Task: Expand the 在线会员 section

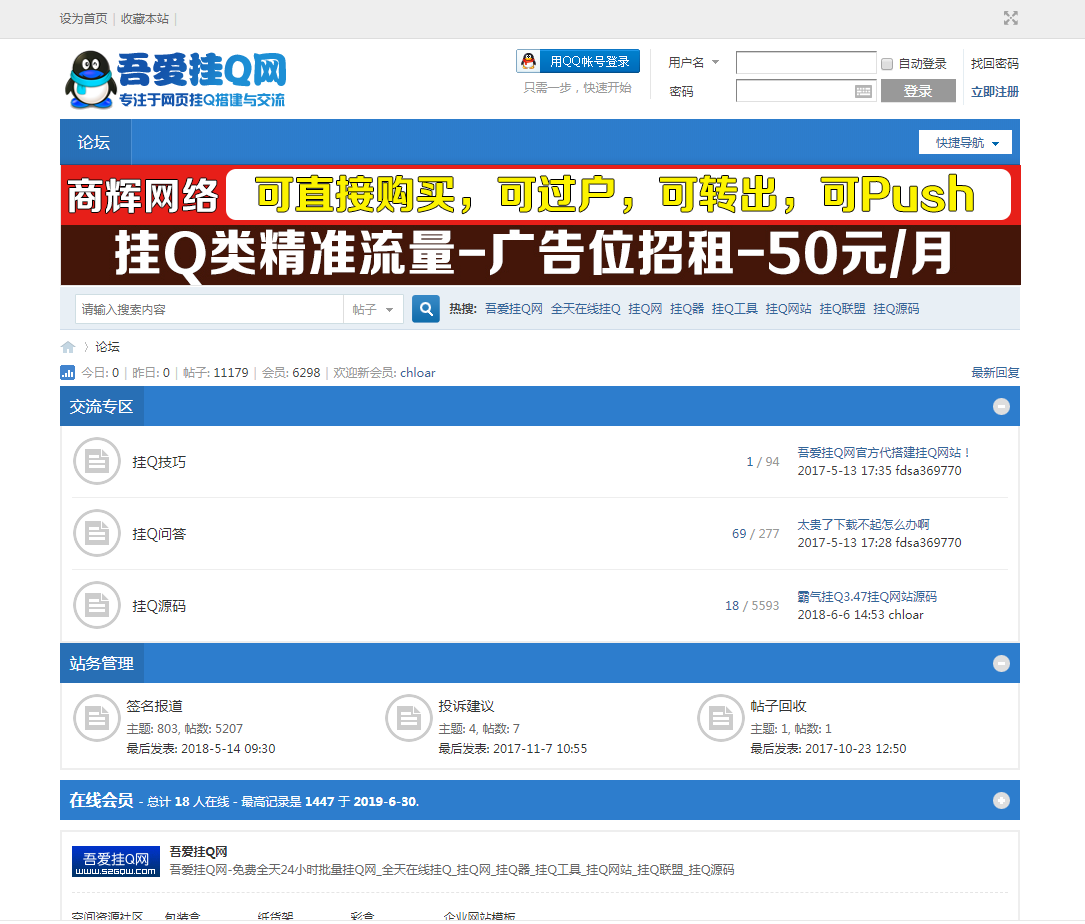Action: pyautogui.click(x=1001, y=801)
